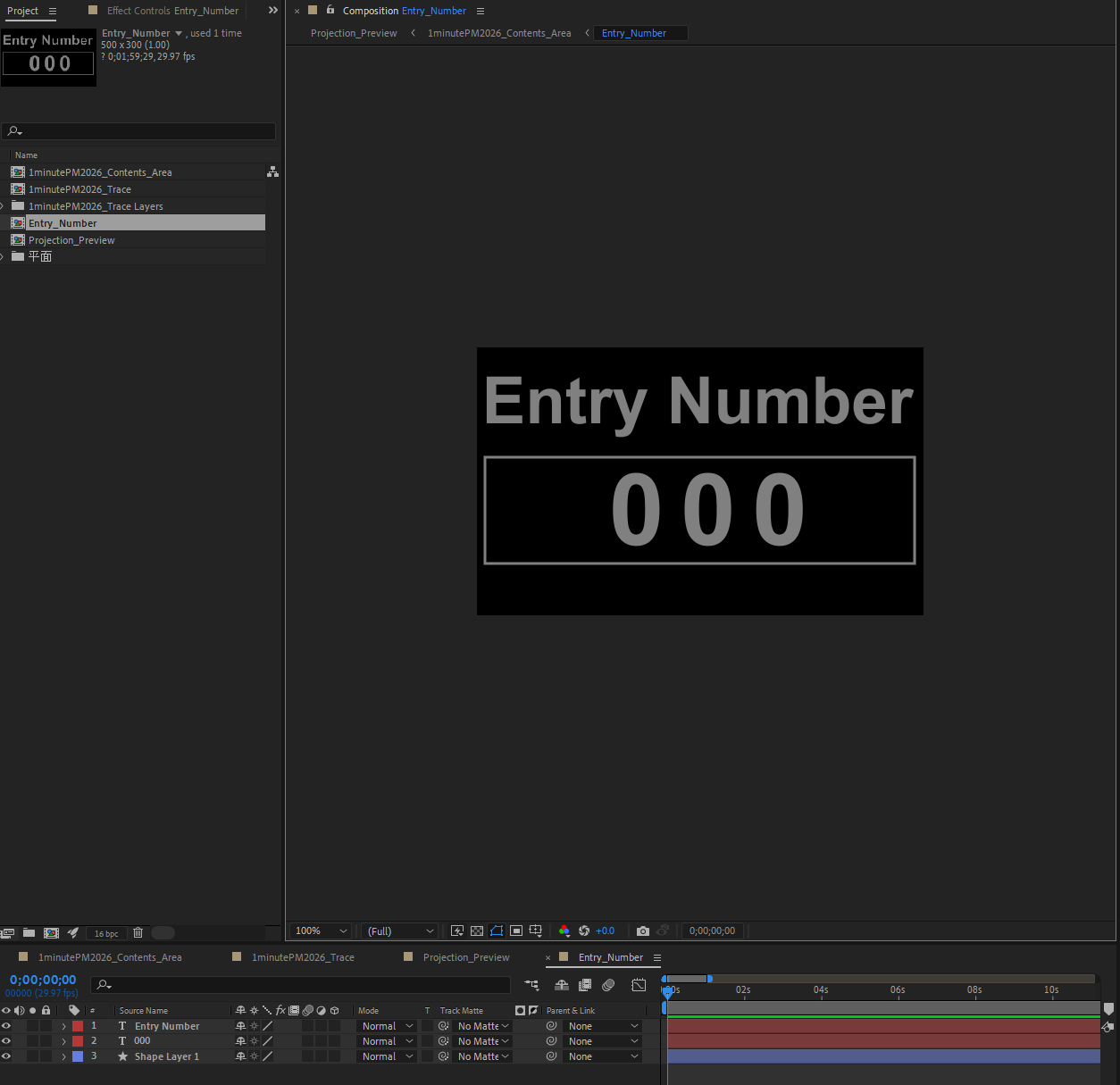This screenshot has height=1085, width=1120.
Task: Open the (Full) resolution dropdown
Action: [401, 931]
